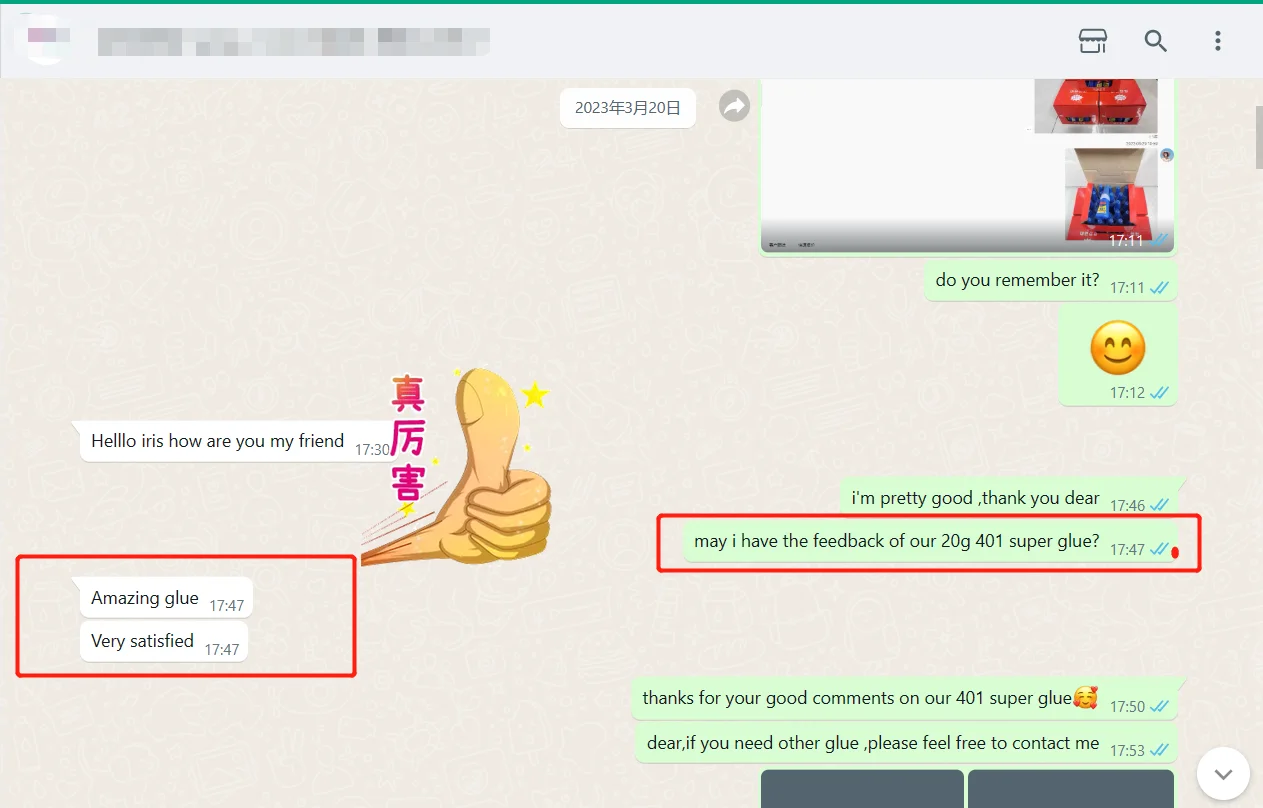Open the business catalog storefront icon
Viewport: 1263px width, 808px height.
[1093, 41]
